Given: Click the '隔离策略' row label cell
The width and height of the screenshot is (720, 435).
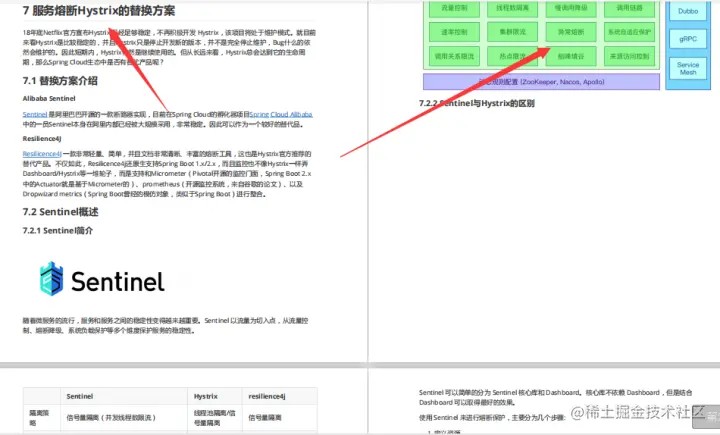Looking at the screenshot, I should pyautogui.click(x=42, y=418).
